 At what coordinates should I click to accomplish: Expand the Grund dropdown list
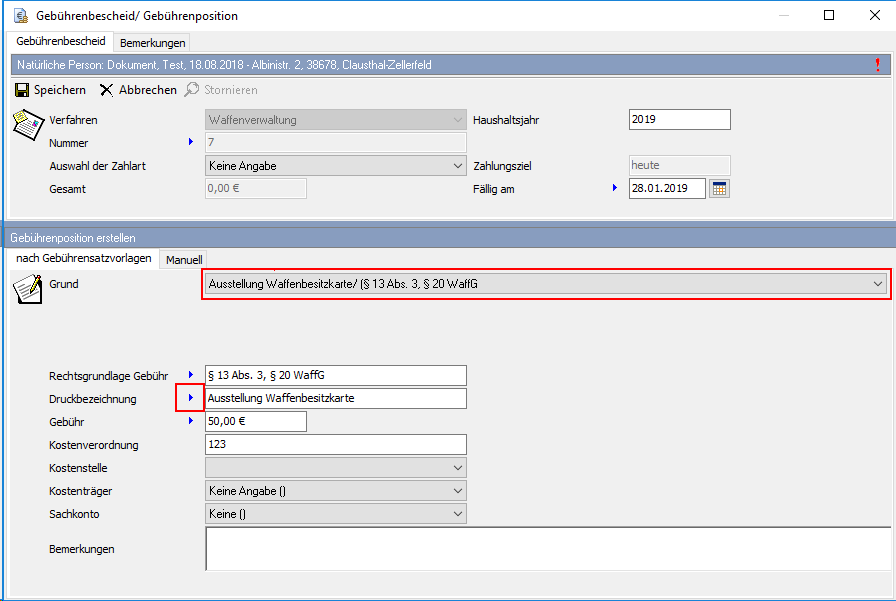(877, 284)
